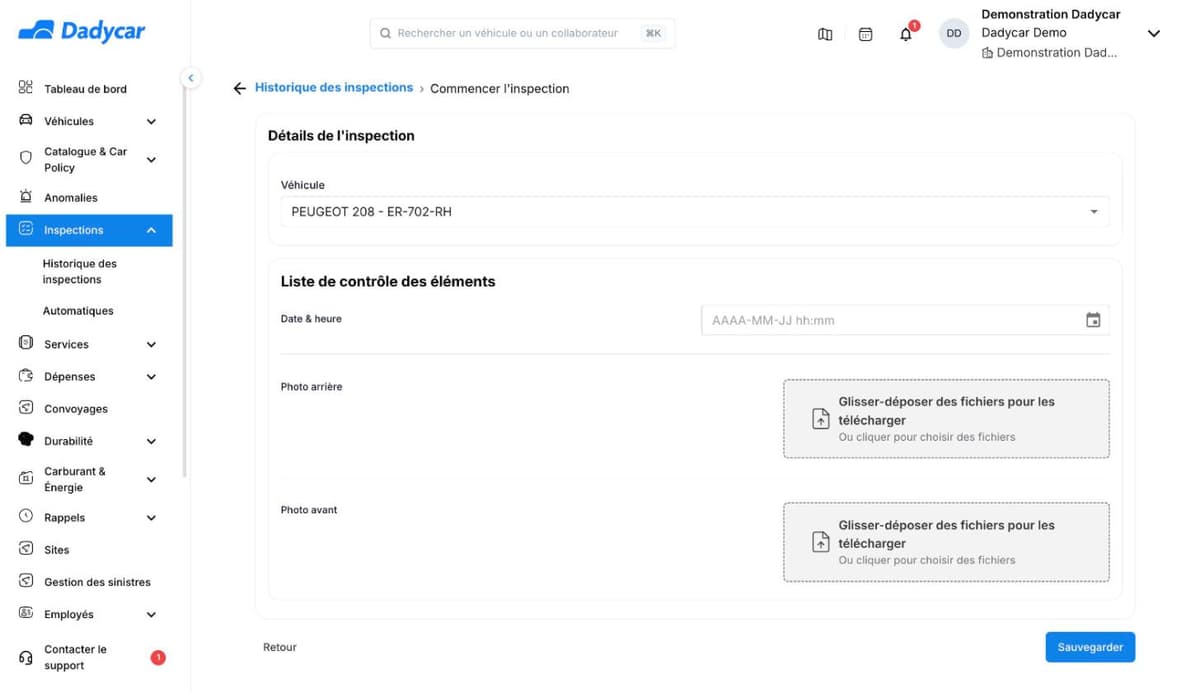Expand Carburant & Énergie menu
This screenshot has width=1200, height=692.
pyautogui.click(x=151, y=480)
